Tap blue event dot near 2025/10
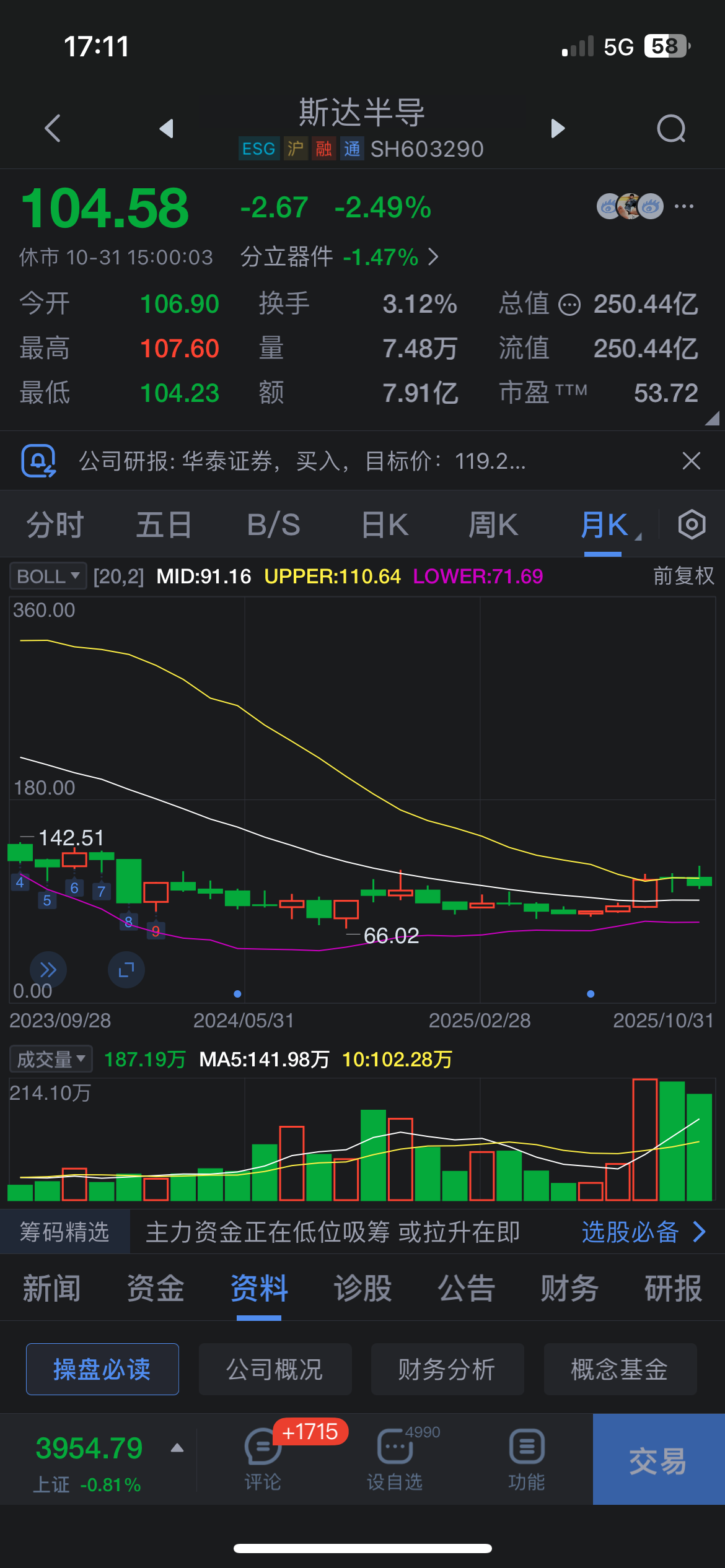 (x=591, y=994)
